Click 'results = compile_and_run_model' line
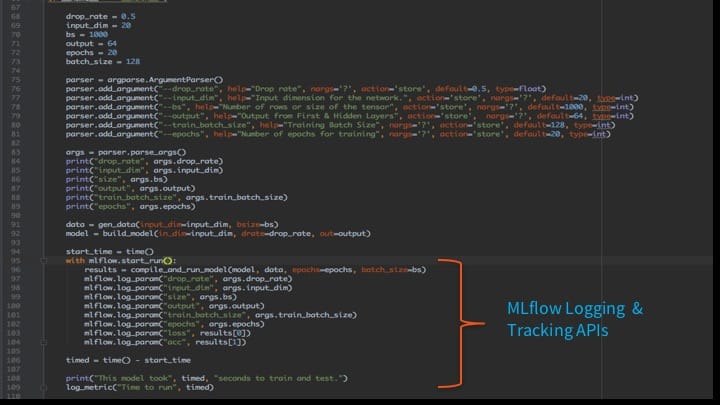This screenshot has height=405, width=720. [255, 270]
